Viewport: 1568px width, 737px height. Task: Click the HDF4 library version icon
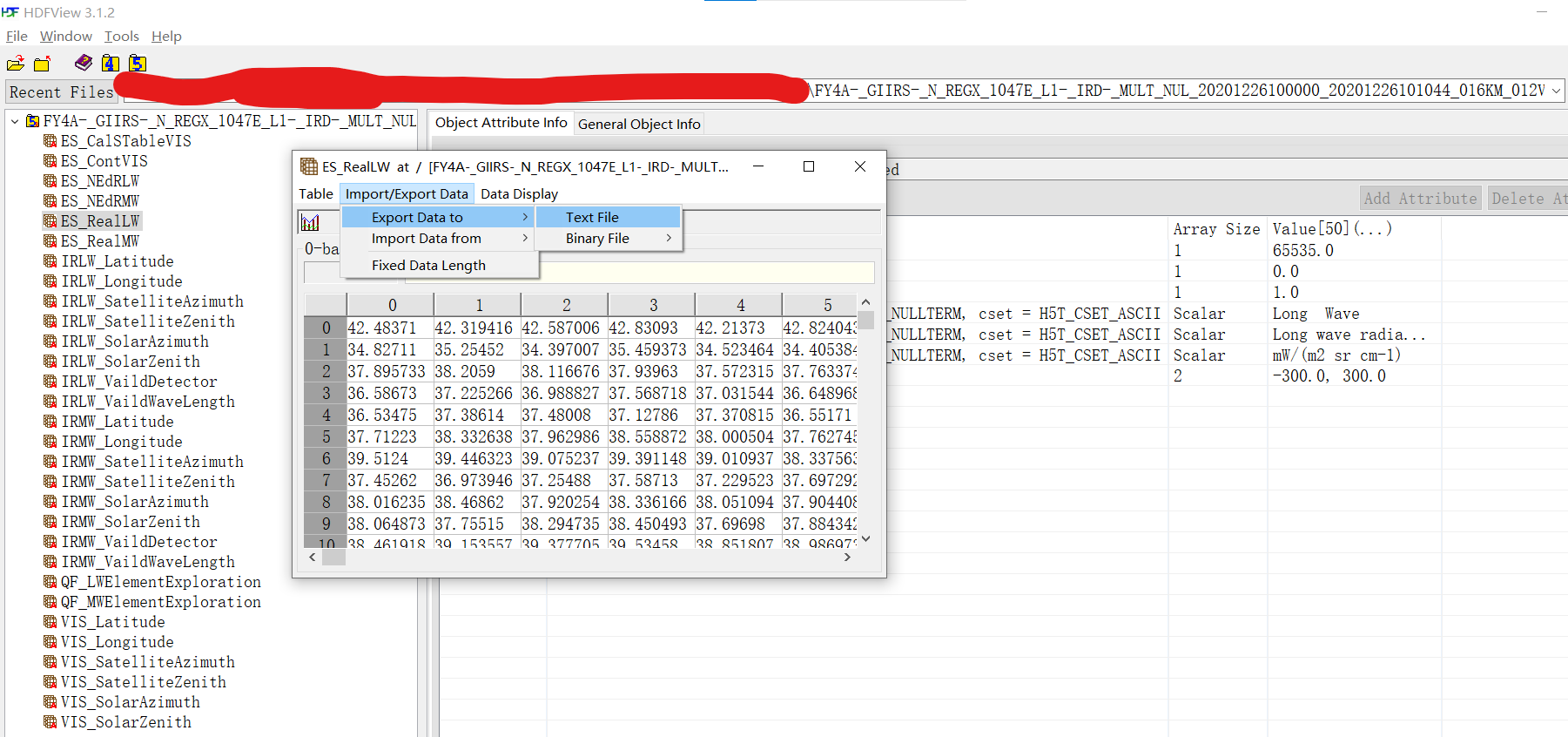[x=111, y=63]
